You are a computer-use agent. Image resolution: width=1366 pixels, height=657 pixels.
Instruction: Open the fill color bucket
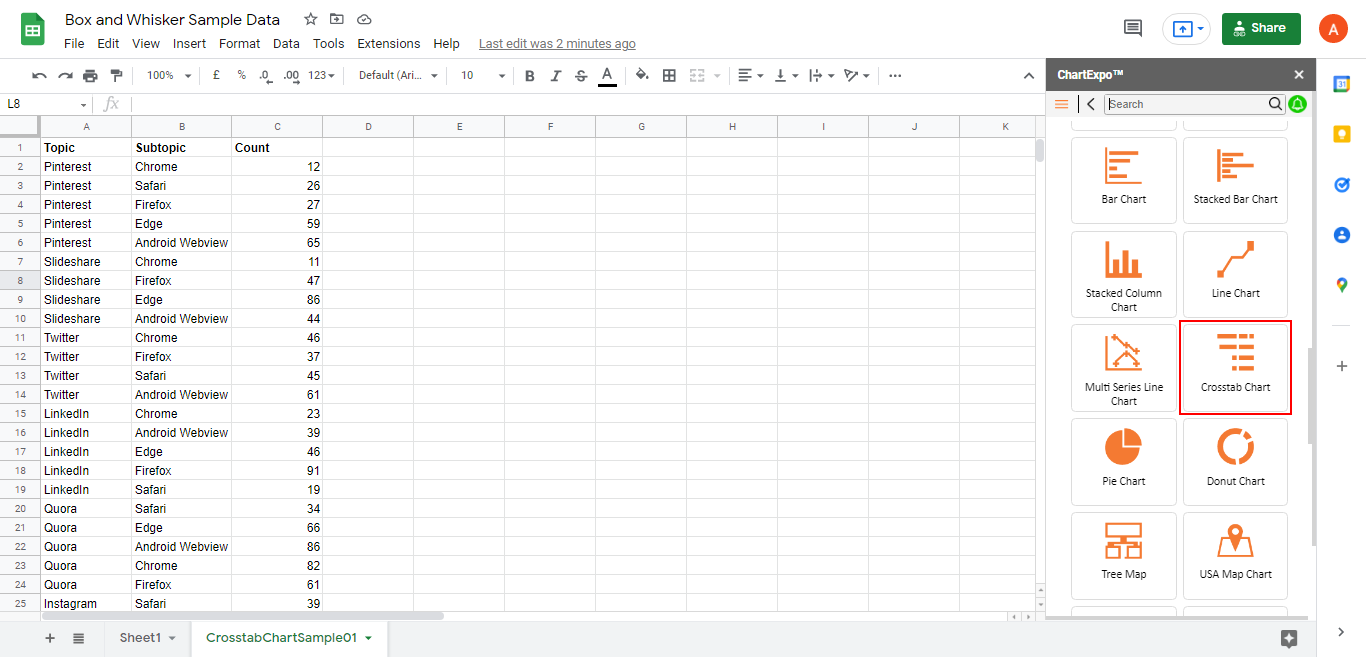(x=642, y=75)
